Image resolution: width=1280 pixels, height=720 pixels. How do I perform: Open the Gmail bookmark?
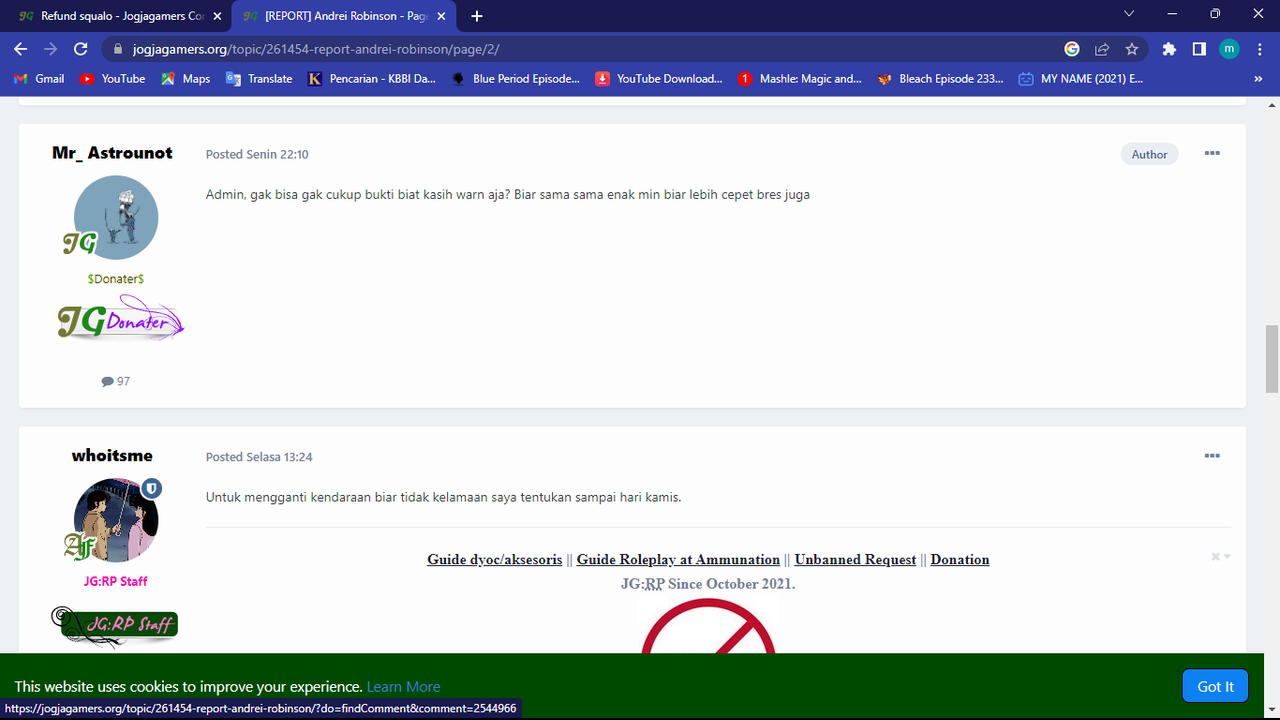[39, 79]
